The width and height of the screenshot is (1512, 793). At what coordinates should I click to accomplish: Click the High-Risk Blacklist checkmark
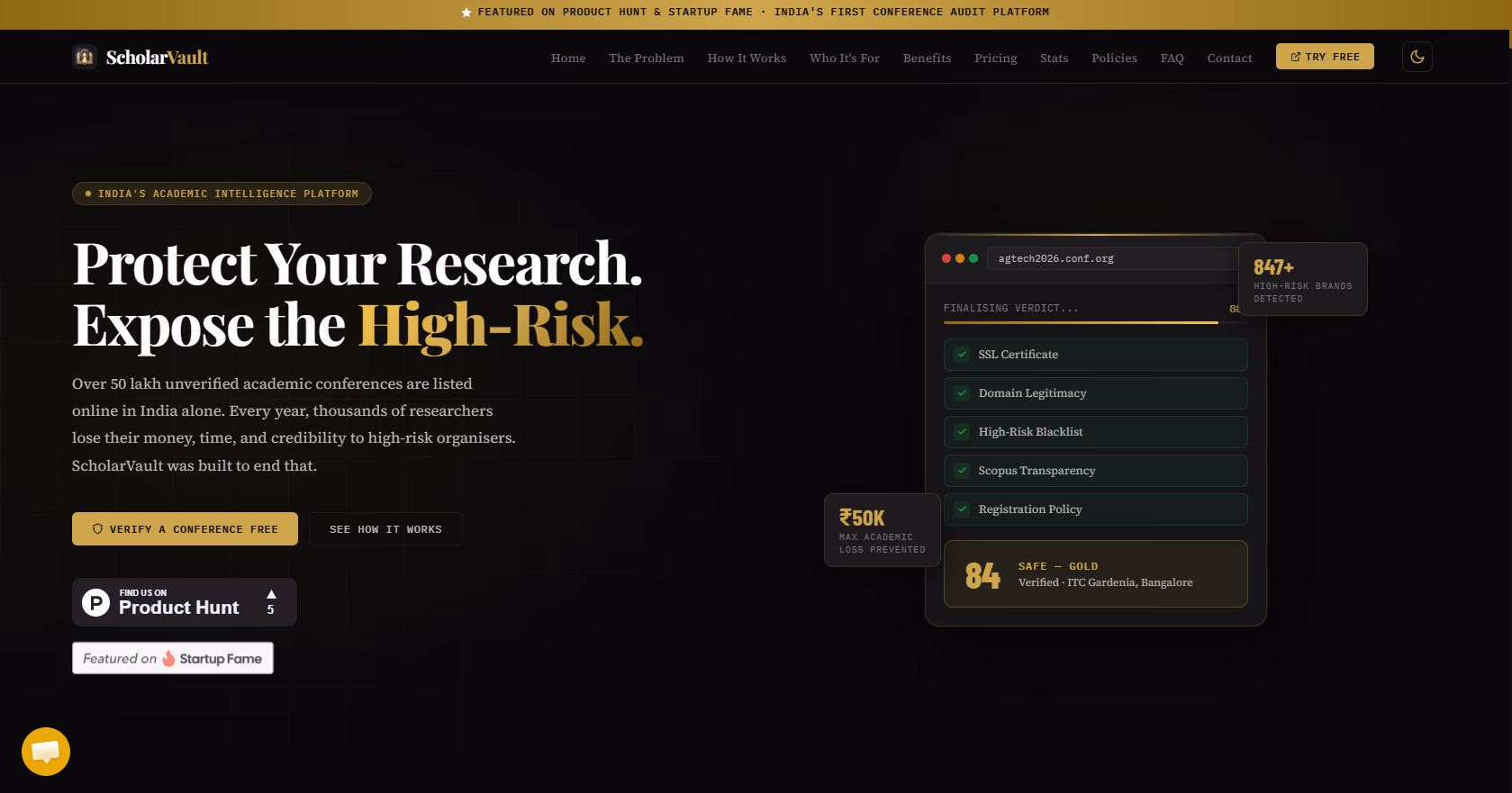pyautogui.click(x=963, y=432)
